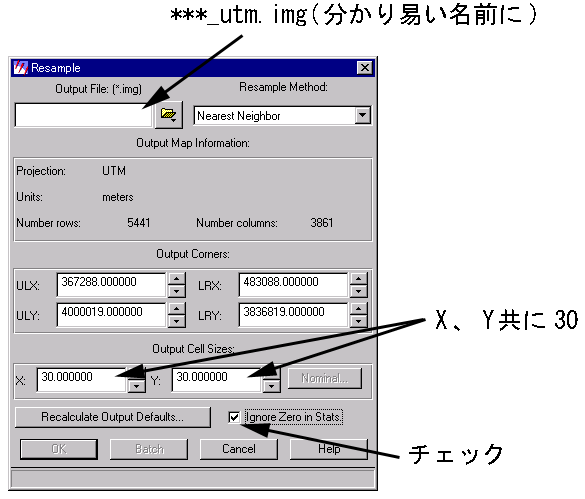Increase ULX value with up arrow
Image resolution: width=585 pixels, height=499 pixels.
point(177,279)
